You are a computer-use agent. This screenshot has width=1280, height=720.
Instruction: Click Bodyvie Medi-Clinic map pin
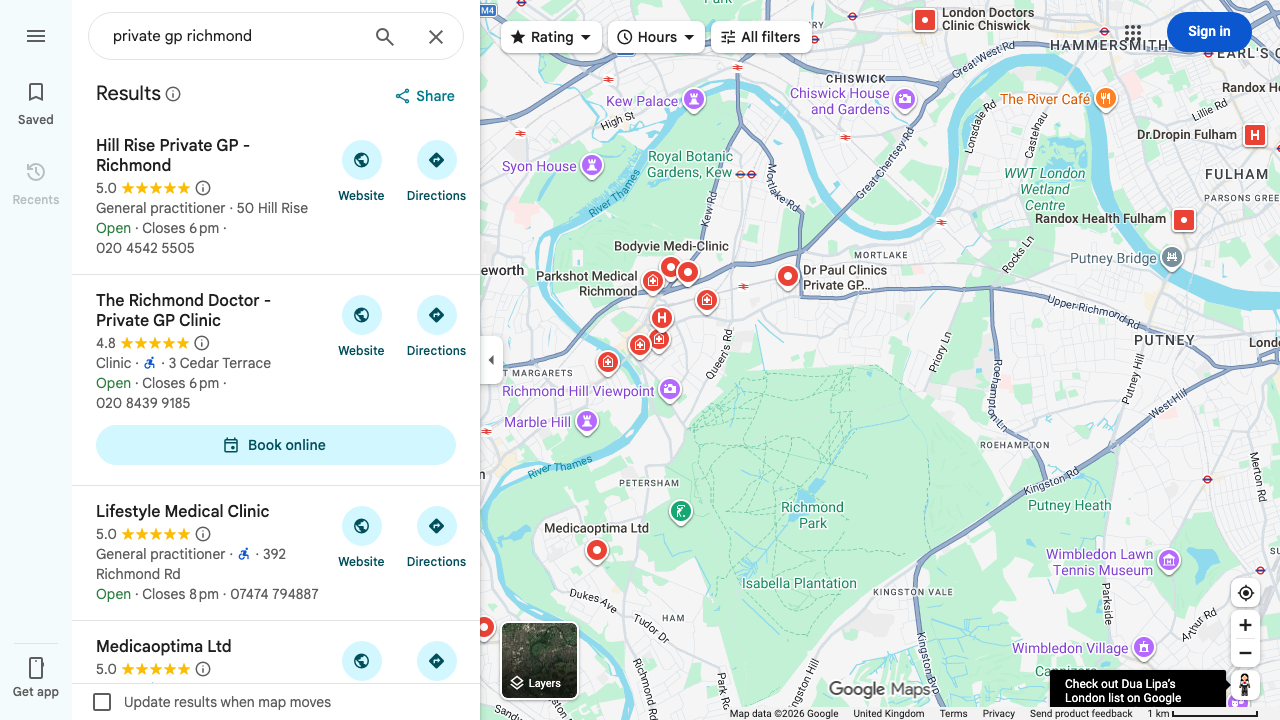coord(671,267)
